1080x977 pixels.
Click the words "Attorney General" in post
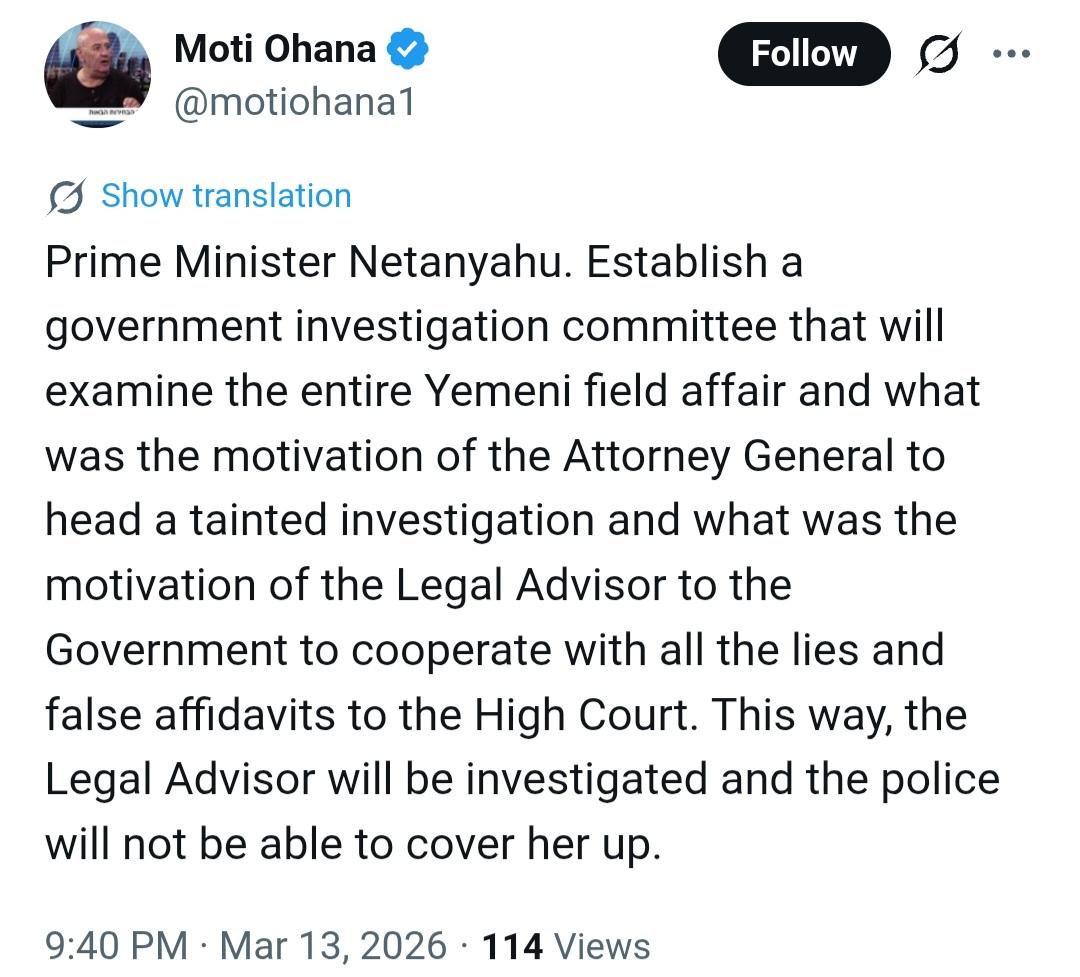point(727,456)
